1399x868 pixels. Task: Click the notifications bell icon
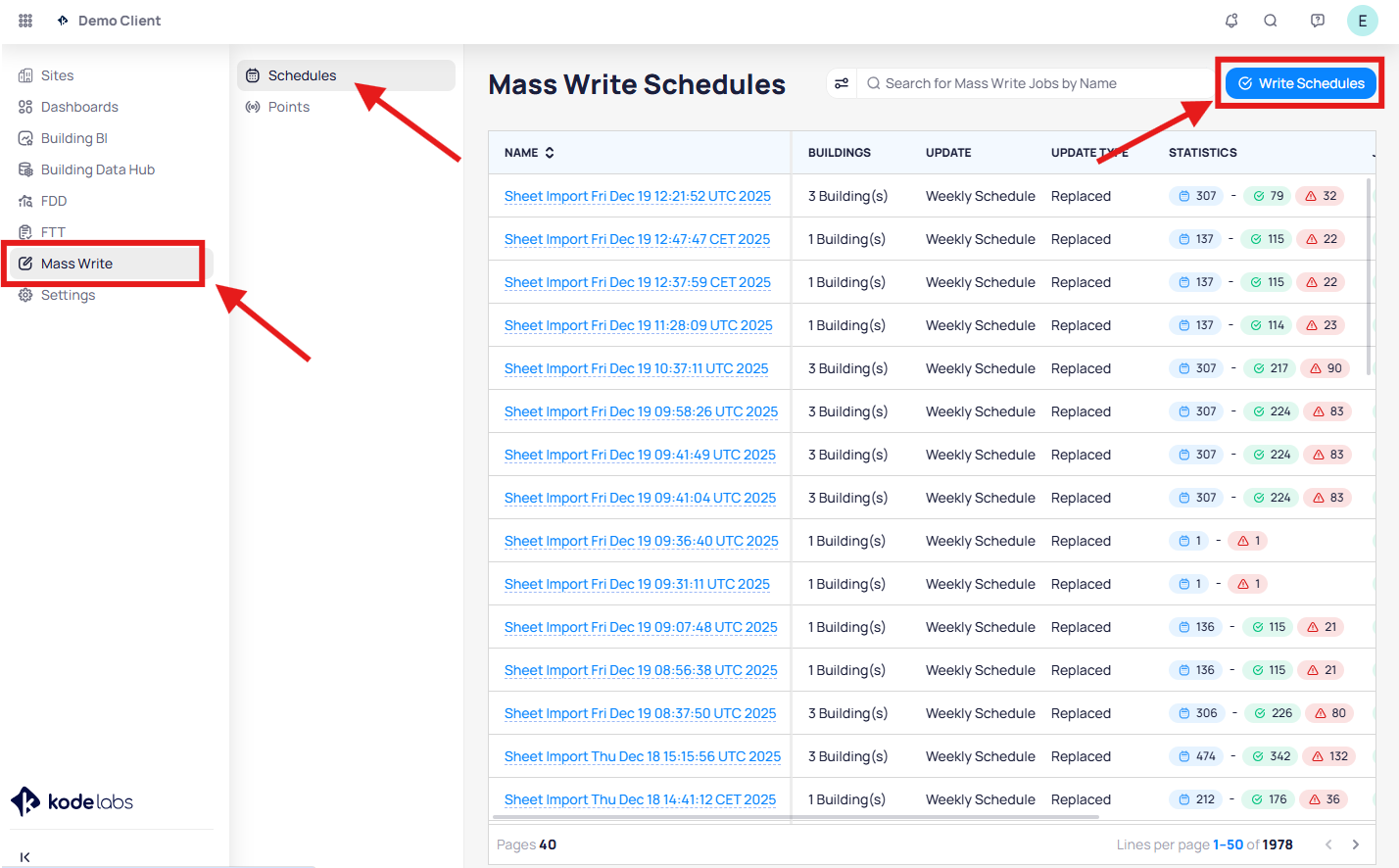coord(1231,21)
